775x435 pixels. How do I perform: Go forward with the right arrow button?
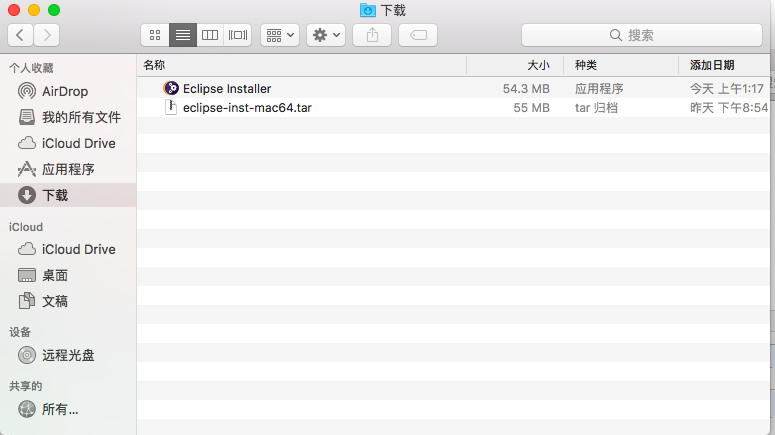(47, 35)
